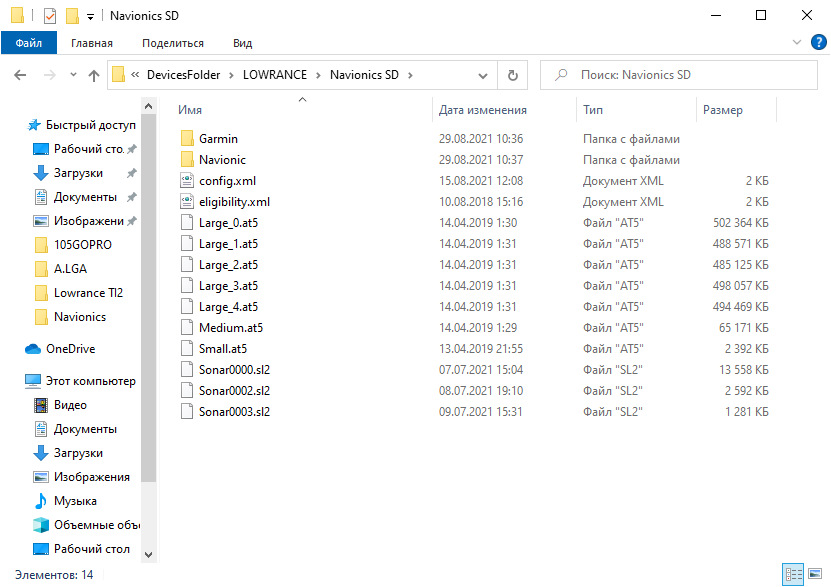Select the eligibility.xml file icon
The image size is (831, 587).
point(187,202)
